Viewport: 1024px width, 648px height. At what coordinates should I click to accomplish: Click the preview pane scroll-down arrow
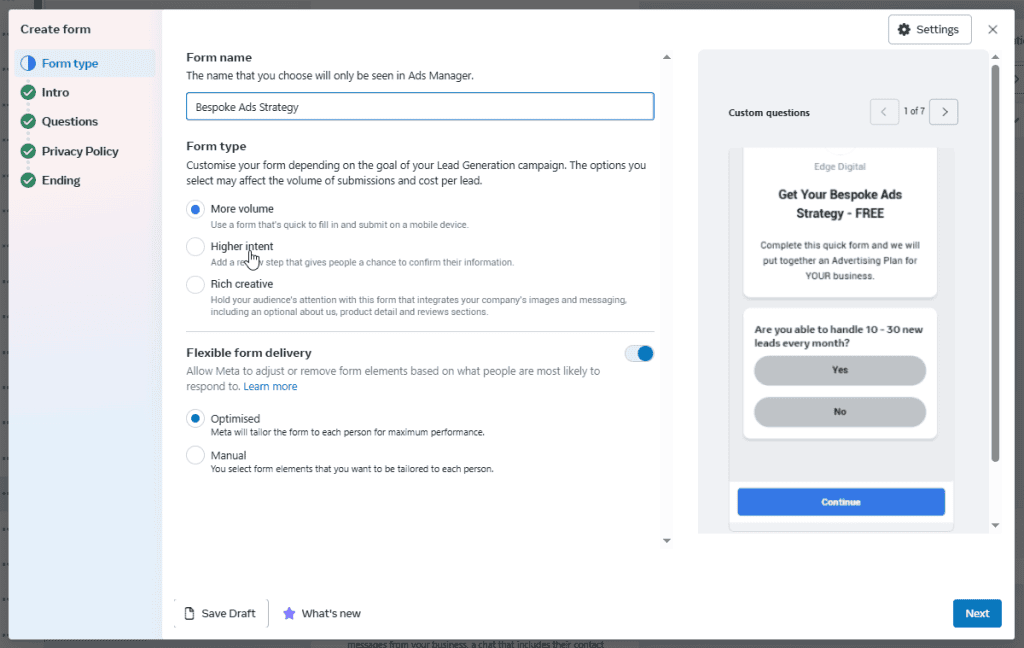pyautogui.click(x=995, y=525)
